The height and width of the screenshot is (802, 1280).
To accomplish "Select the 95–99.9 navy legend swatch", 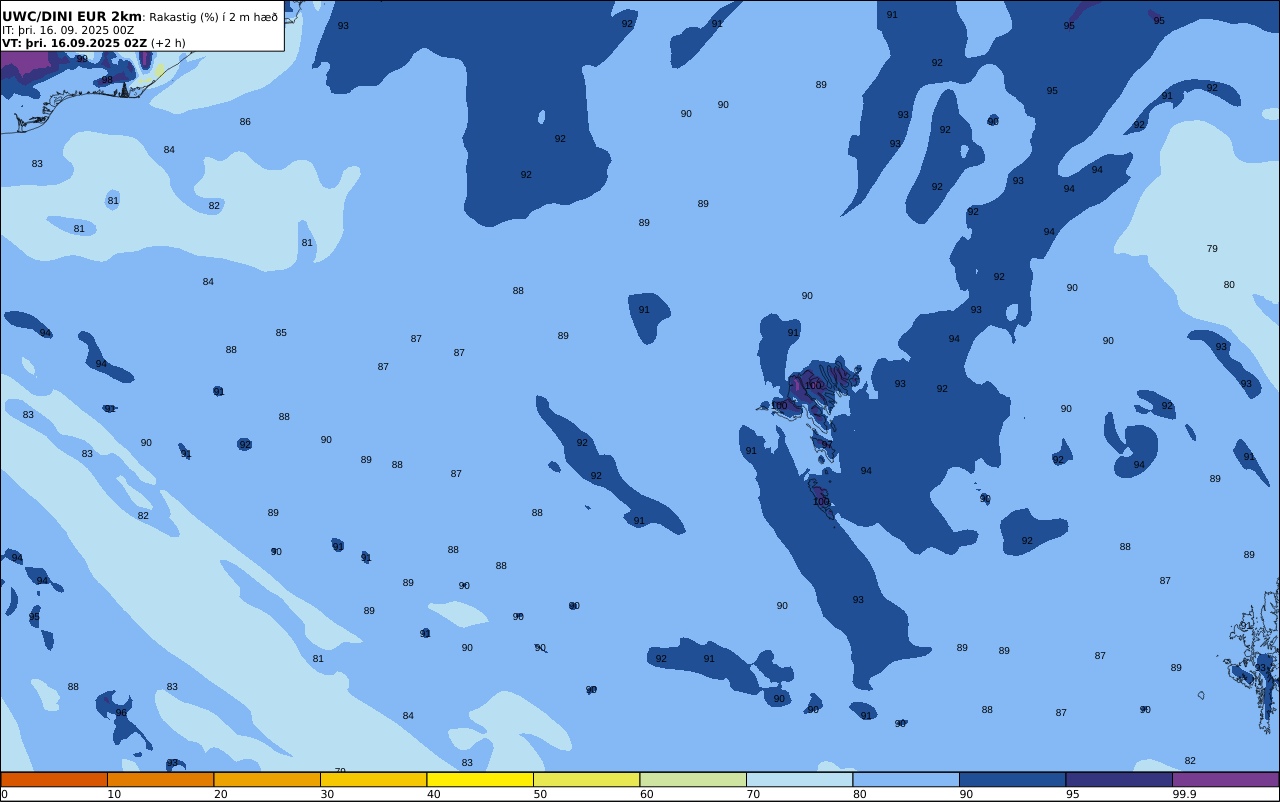I will (1119, 779).
